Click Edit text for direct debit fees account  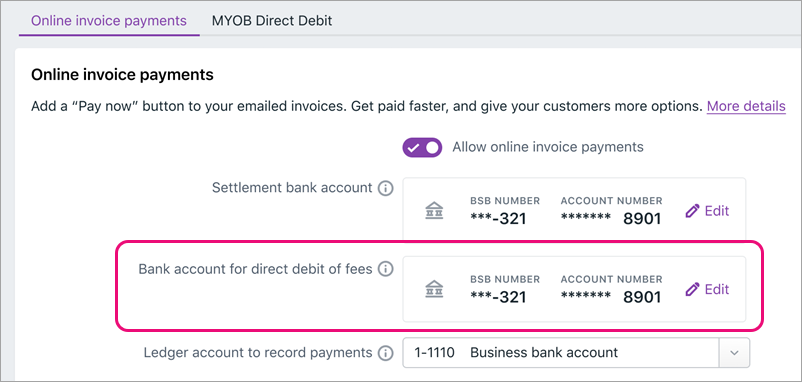717,289
